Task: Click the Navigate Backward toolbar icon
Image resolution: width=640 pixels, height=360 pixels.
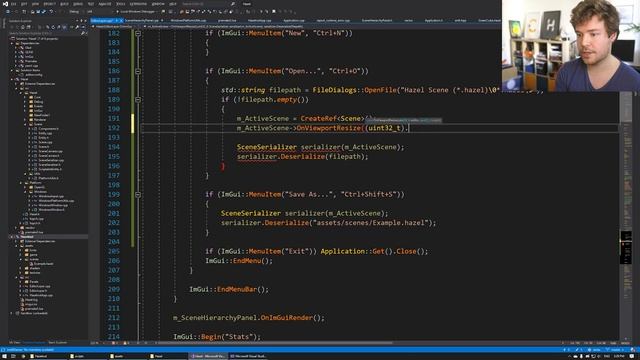Action: point(8,11)
